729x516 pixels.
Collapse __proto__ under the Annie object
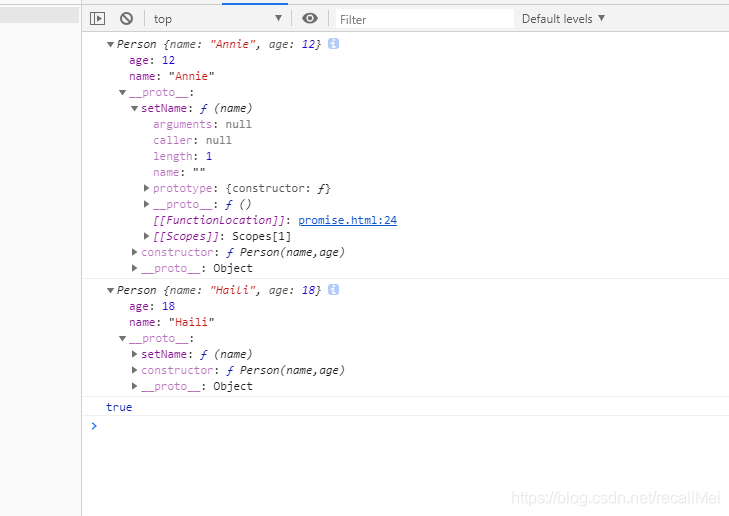[122, 93]
